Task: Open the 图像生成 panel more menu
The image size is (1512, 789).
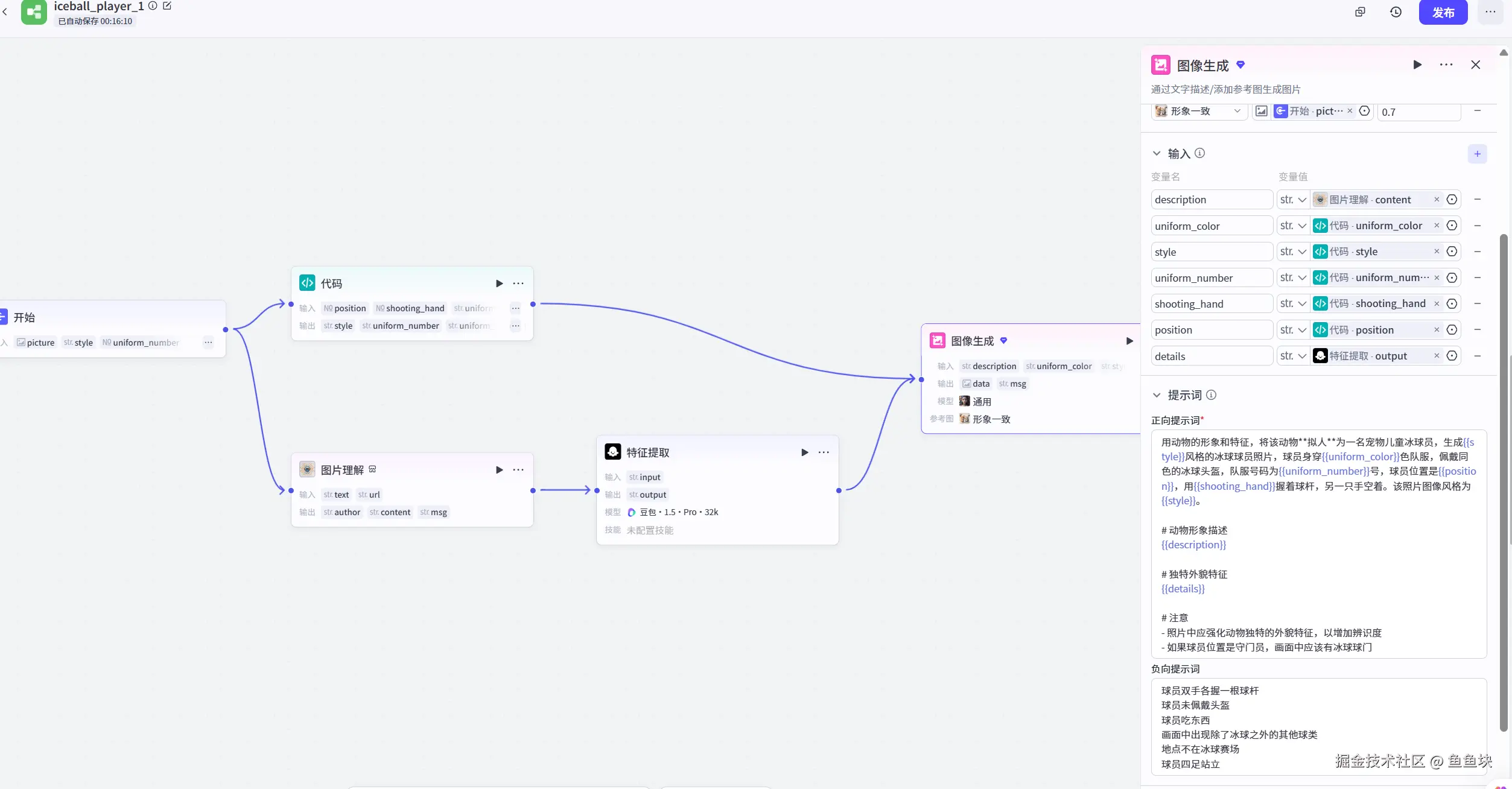Action: [1446, 65]
